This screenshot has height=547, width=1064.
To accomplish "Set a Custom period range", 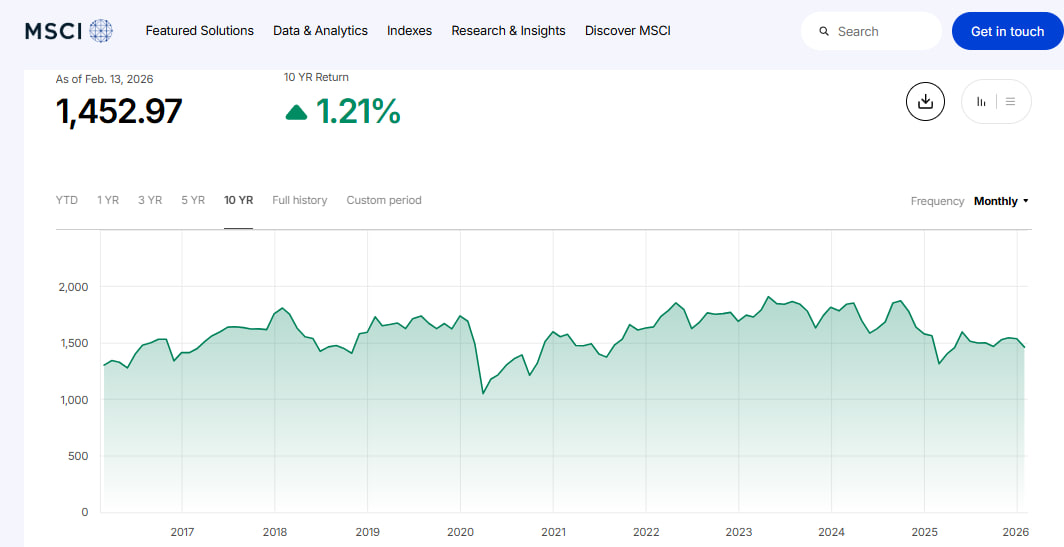I will [x=384, y=200].
